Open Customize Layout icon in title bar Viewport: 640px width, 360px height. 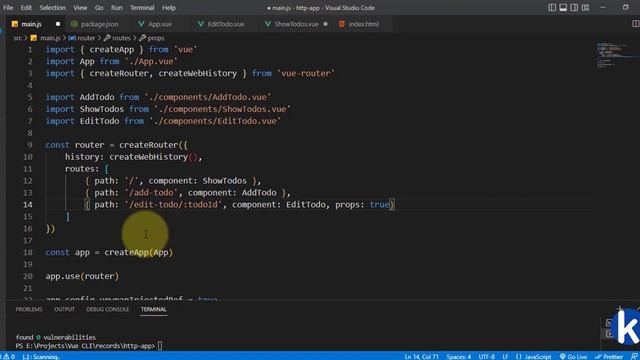point(585,8)
